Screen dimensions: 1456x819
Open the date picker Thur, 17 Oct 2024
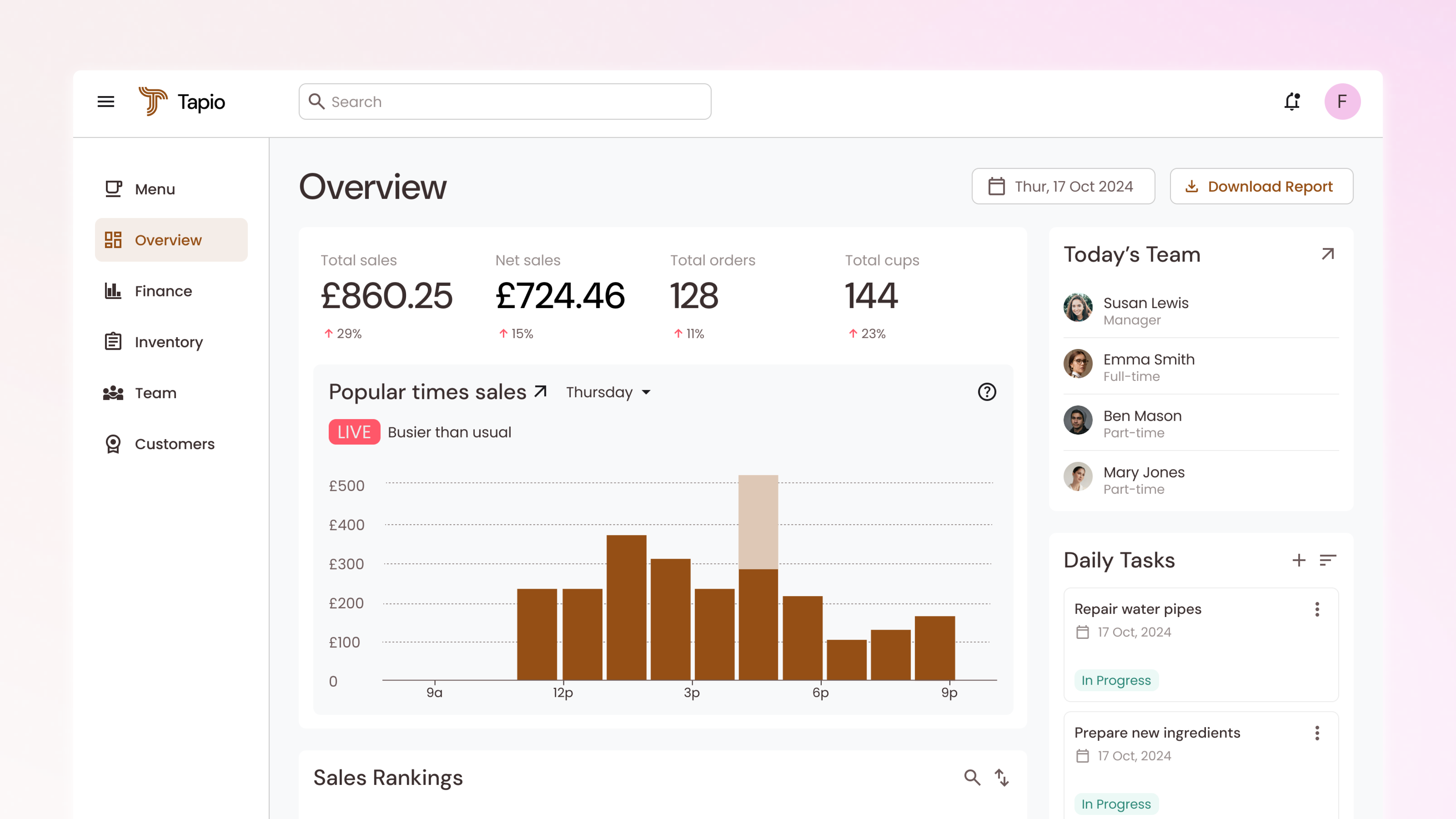point(1062,186)
